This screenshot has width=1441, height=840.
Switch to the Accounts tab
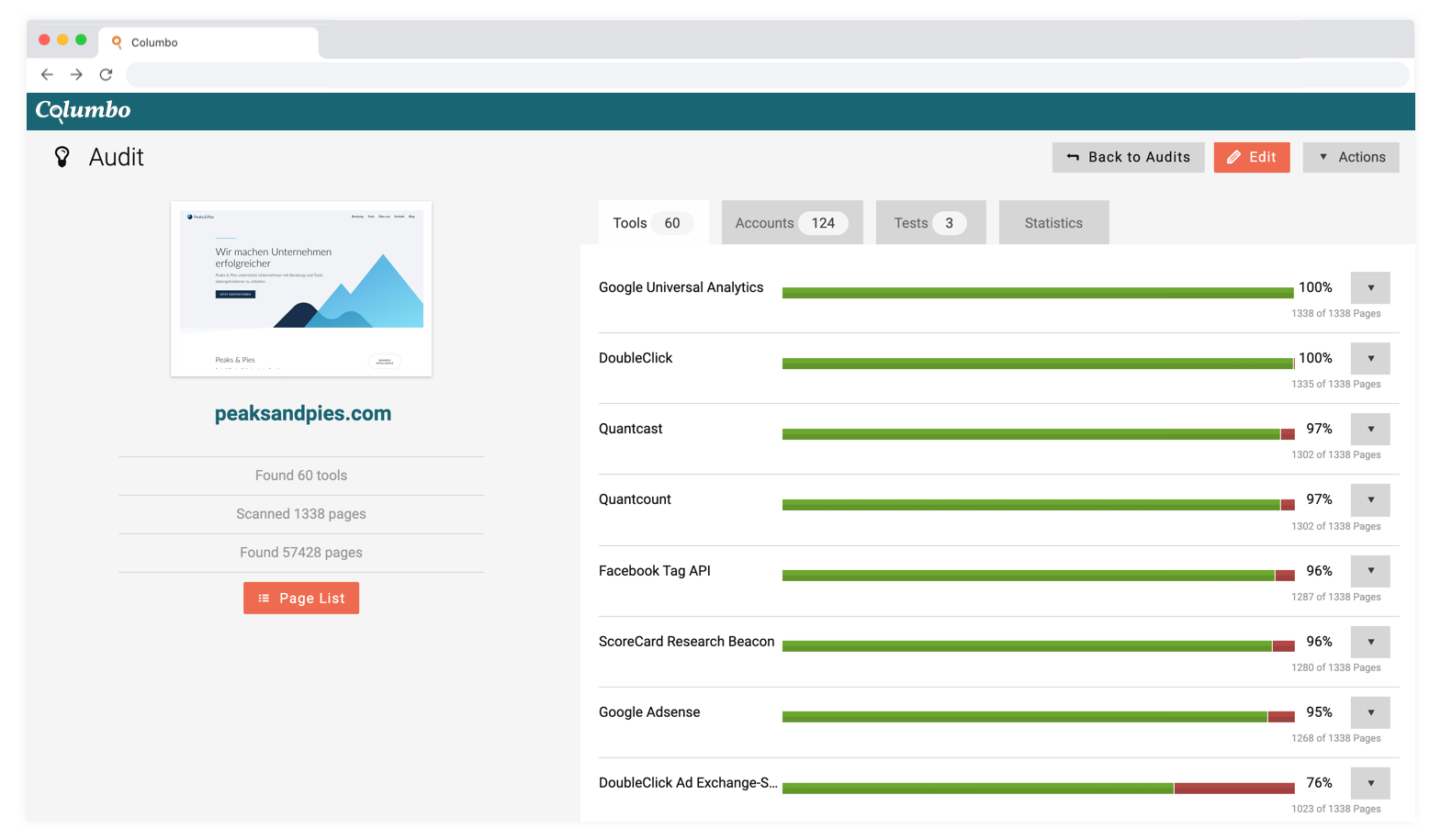(x=792, y=222)
